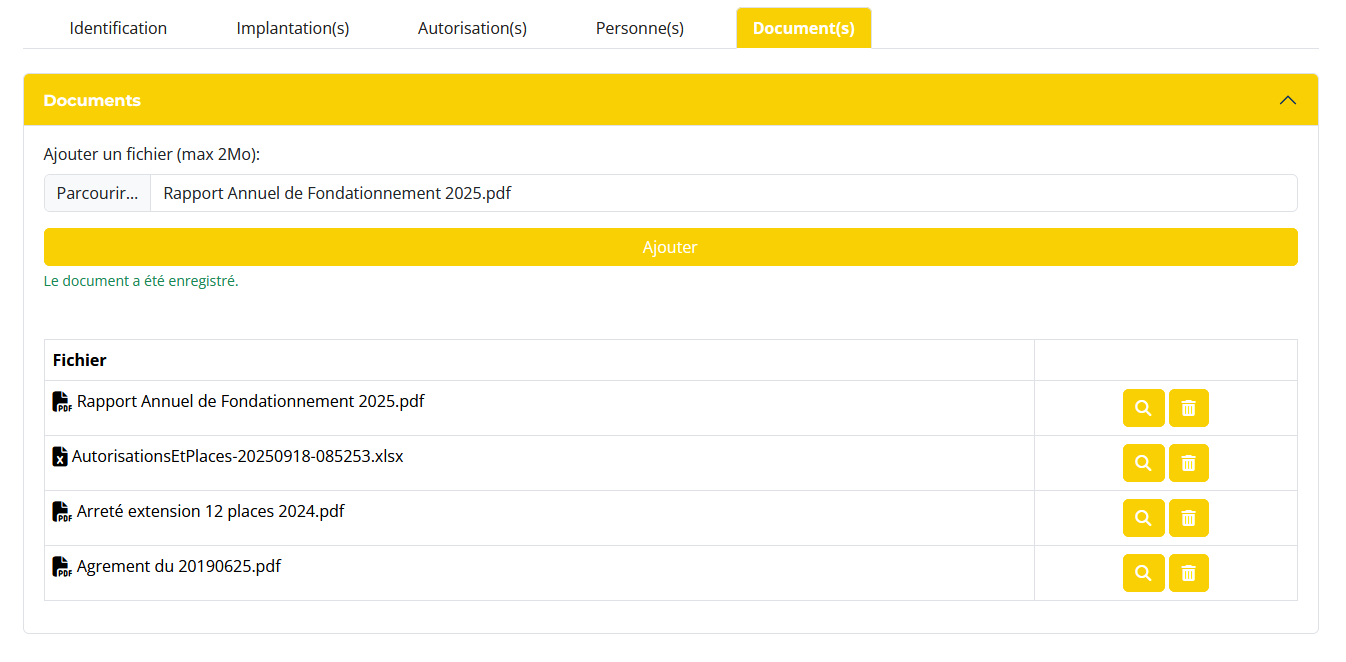Image resolution: width=1346 pixels, height=662 pixels.
Task: Click Parcourir... to browse files
Action: pyautogui.click(x=97, y=193)
